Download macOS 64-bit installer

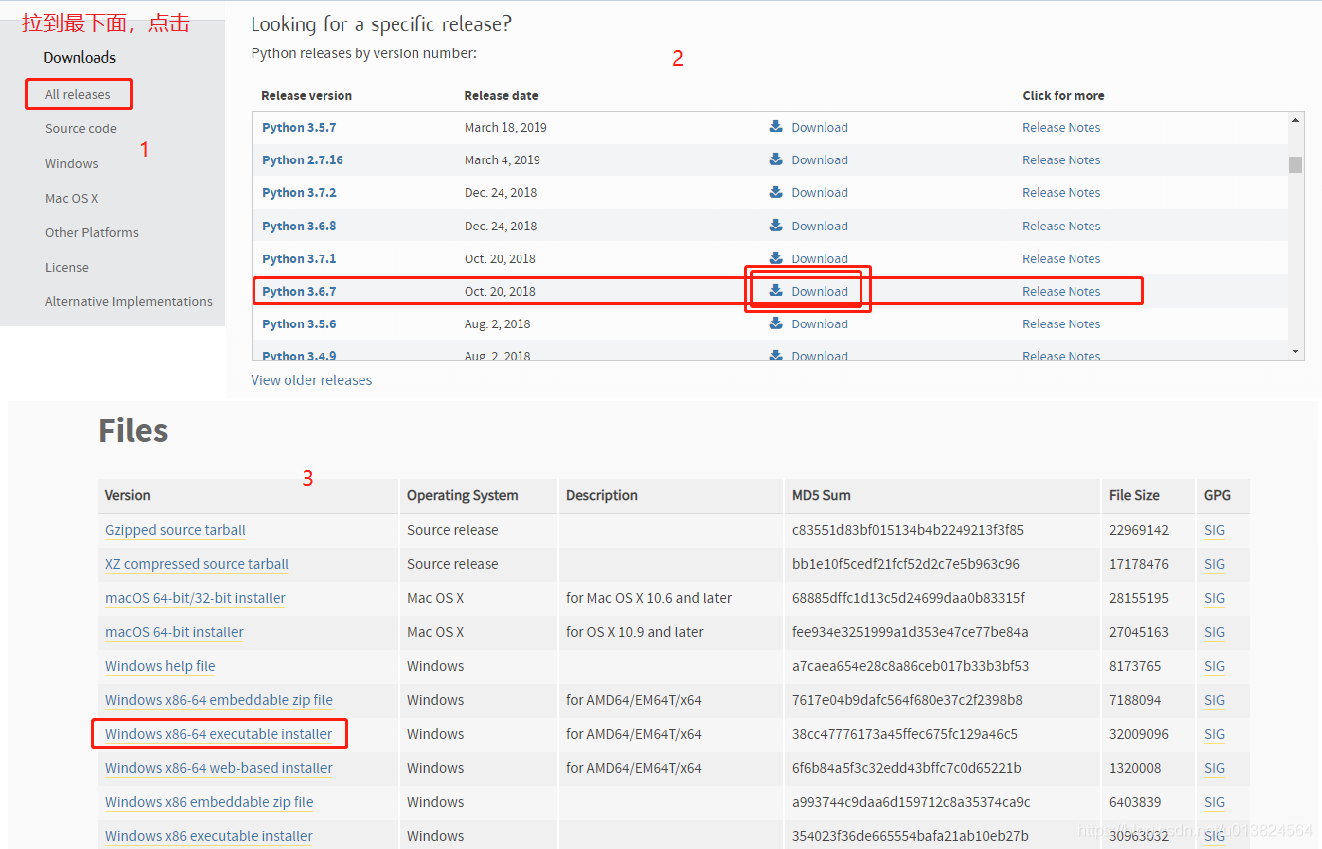point(174,632)
